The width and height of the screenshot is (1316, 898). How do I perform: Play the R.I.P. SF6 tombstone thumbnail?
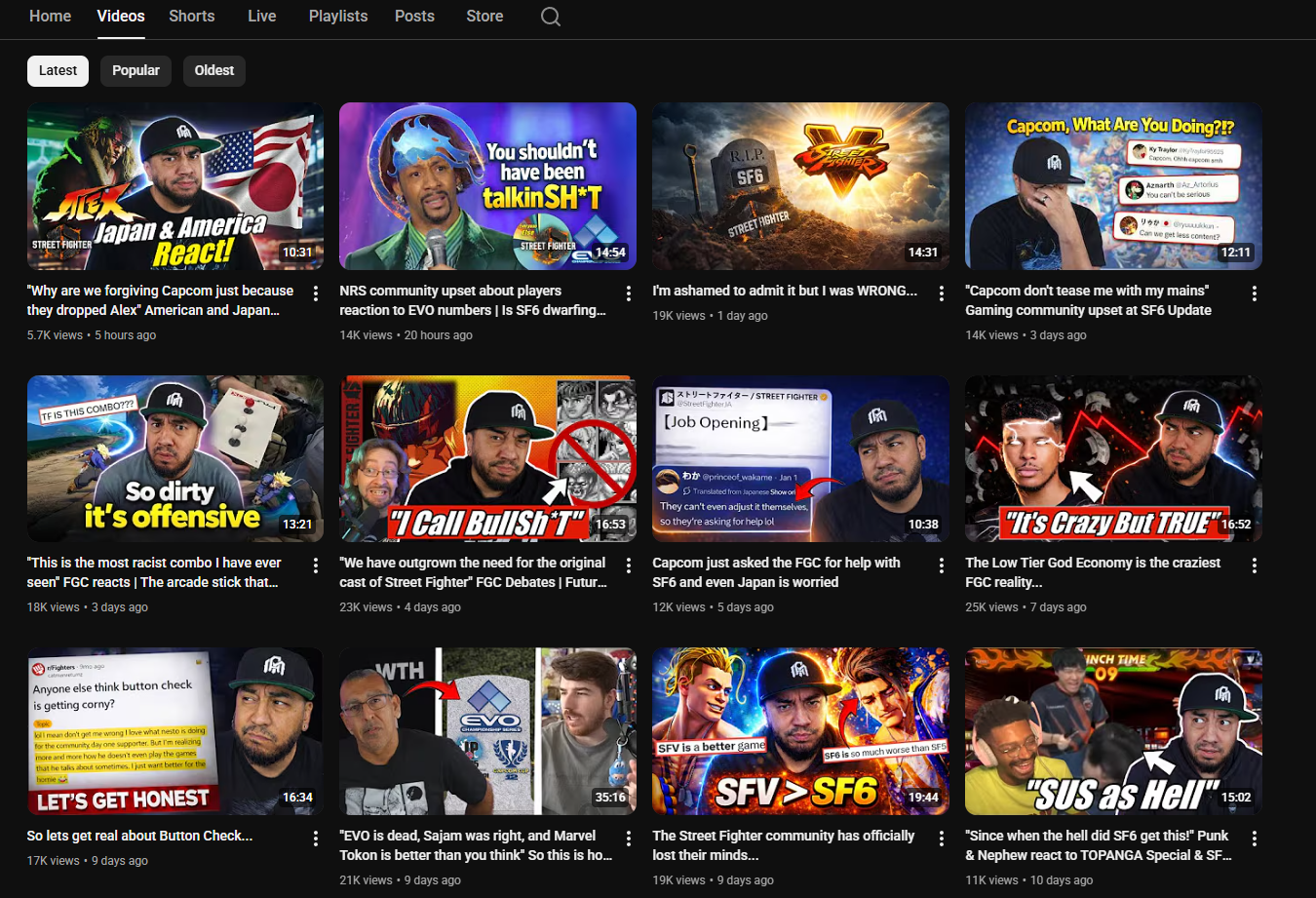pos(800,186)
